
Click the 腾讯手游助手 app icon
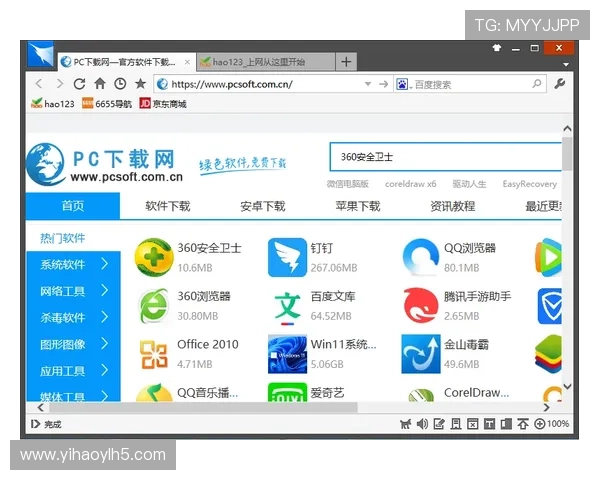pyautogui.click(x=421, y=305)
